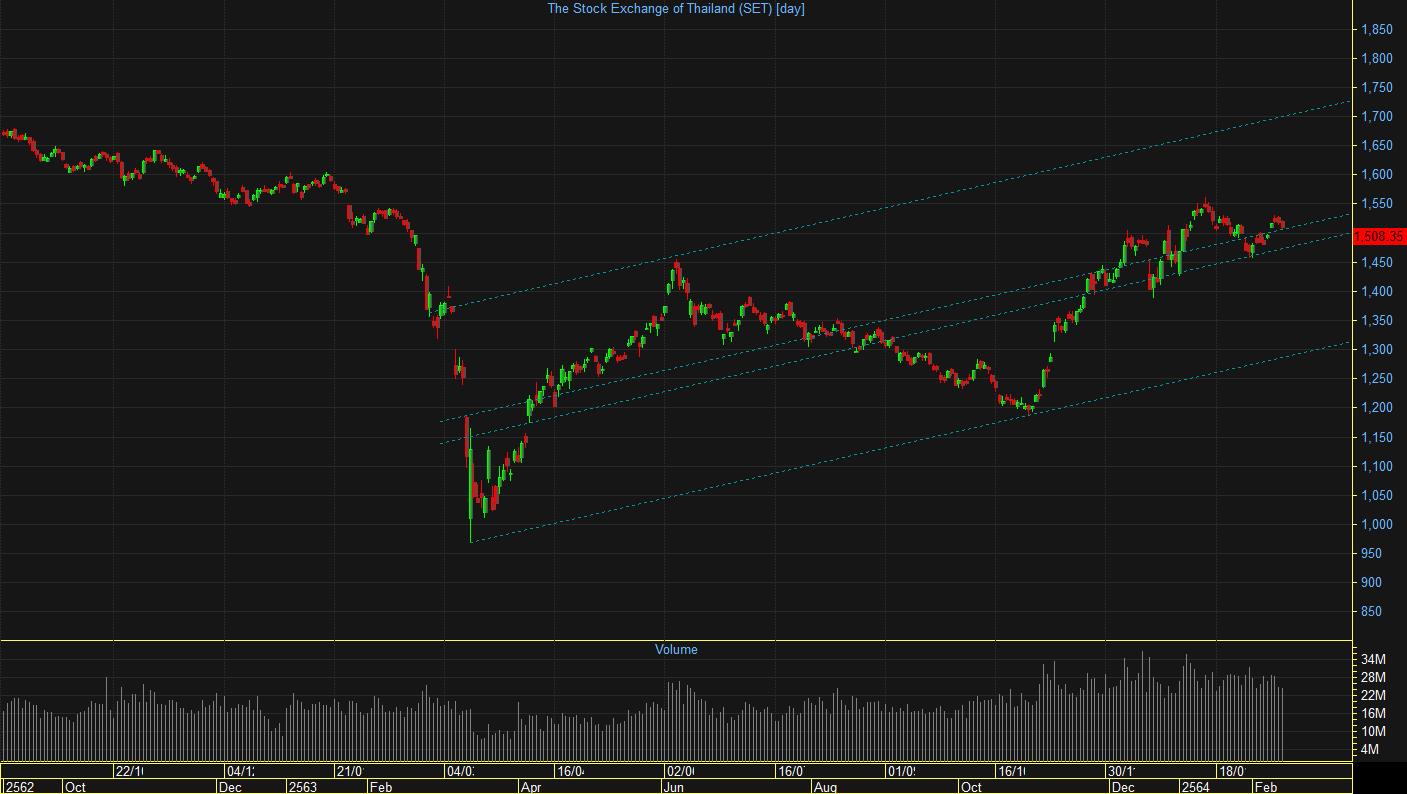Click the 1,750 price level label
Screen dimensions: 1407x794
1377,88
